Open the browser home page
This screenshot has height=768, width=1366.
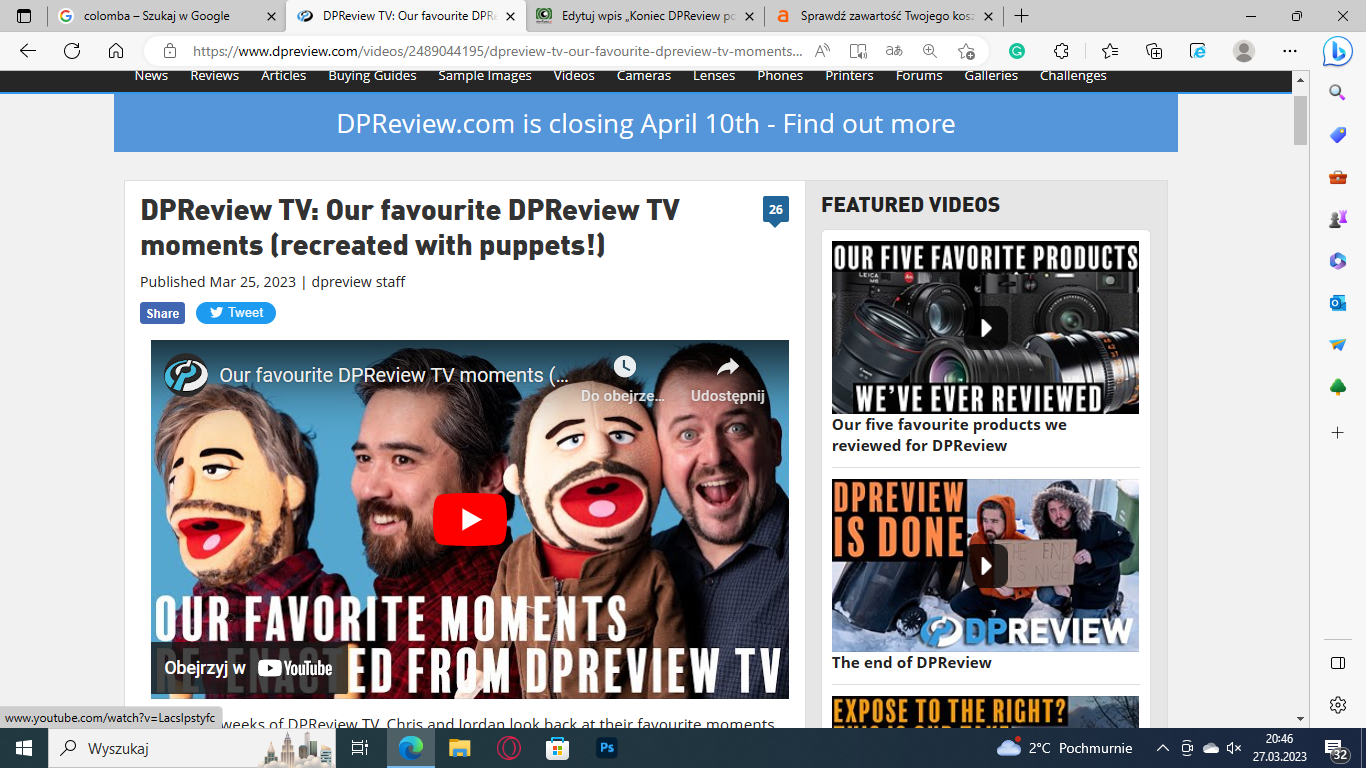pos(116,51)
